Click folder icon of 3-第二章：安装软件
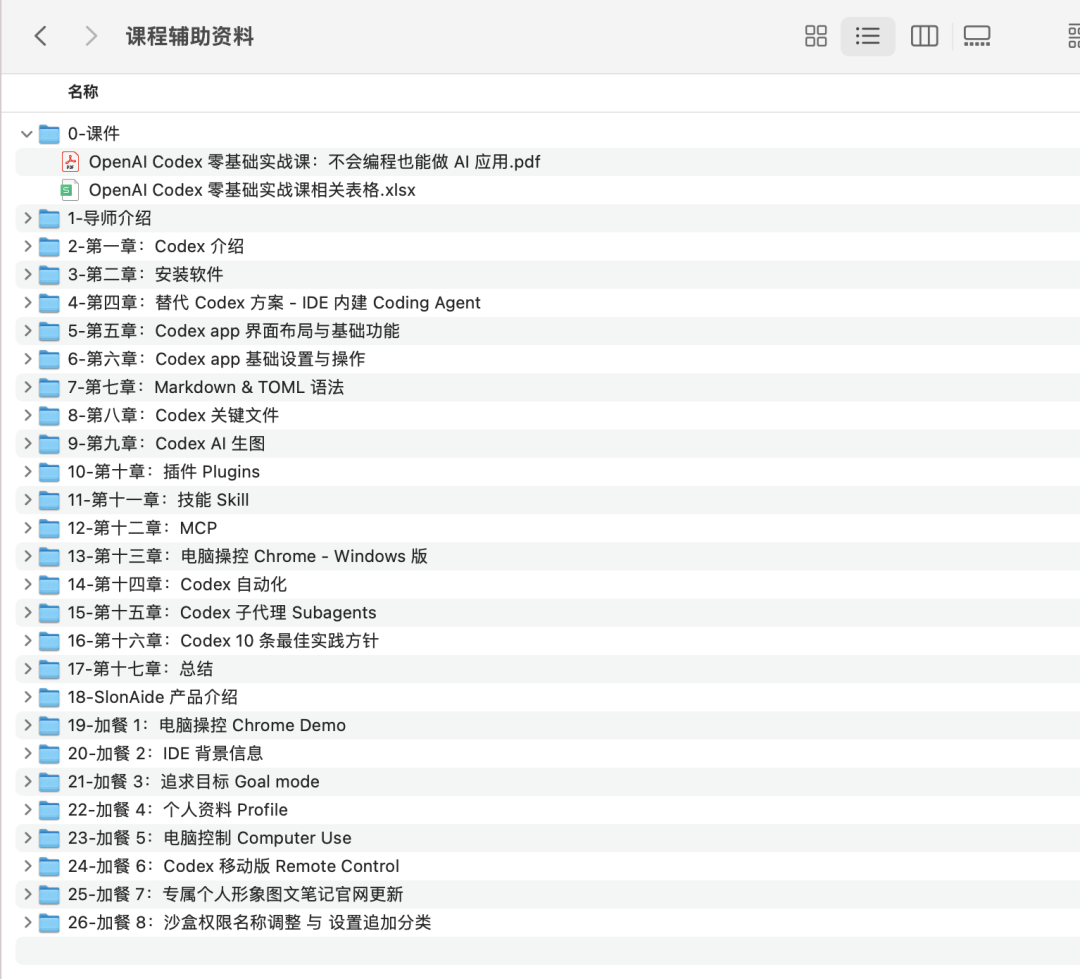This screenshot has height=979, width=1080. (49, 275)
